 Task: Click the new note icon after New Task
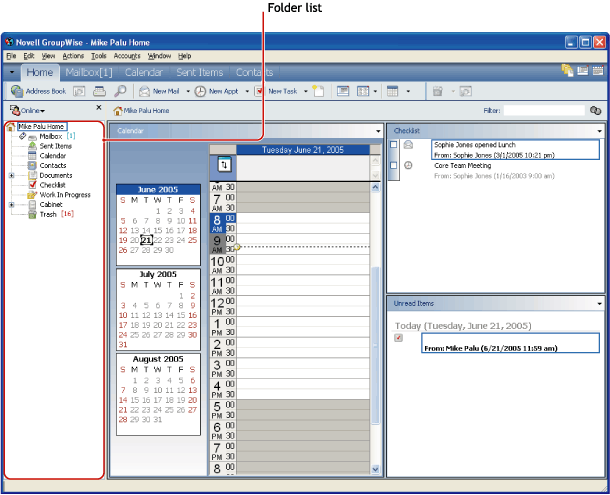318,91
